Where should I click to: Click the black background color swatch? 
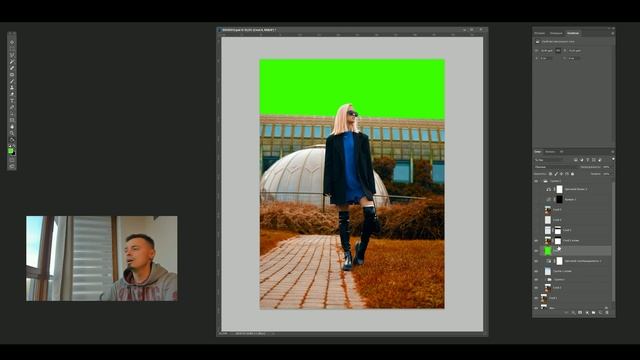tap(14, 153)
